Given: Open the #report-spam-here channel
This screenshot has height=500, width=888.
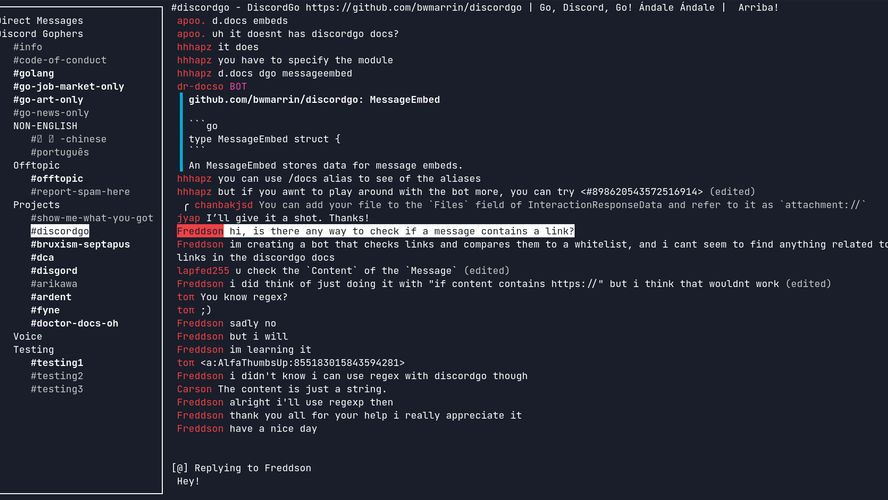Looking at the screenshot, I should point(80,192).
